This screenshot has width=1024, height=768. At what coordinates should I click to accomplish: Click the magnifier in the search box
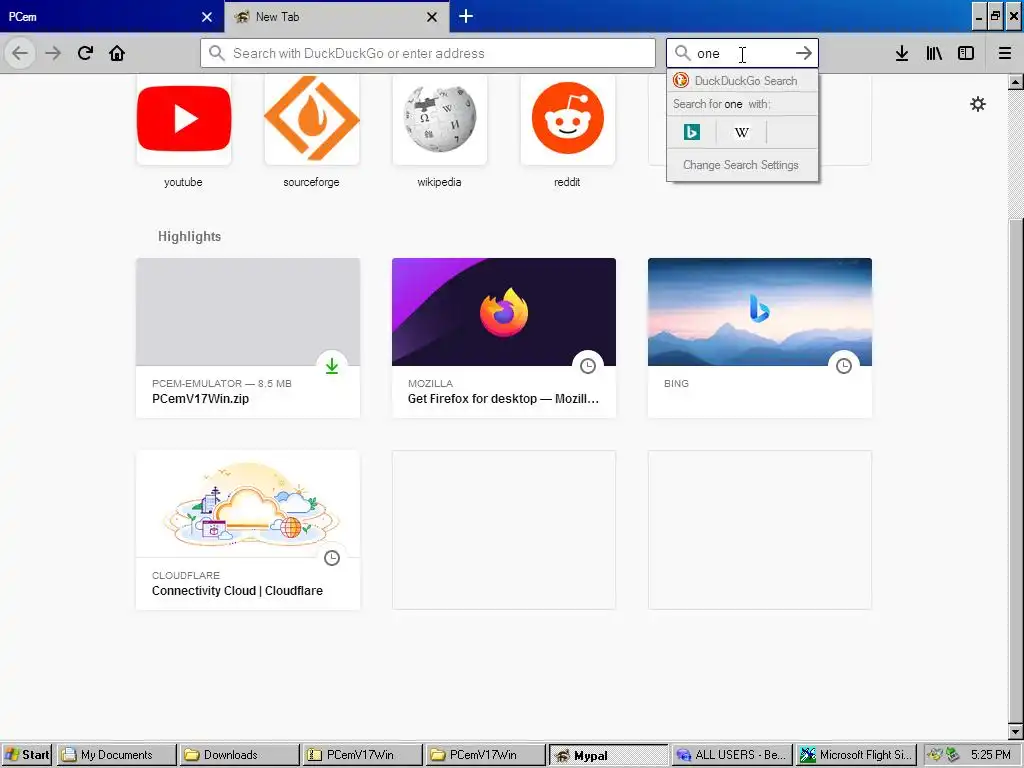click(682, 53)
